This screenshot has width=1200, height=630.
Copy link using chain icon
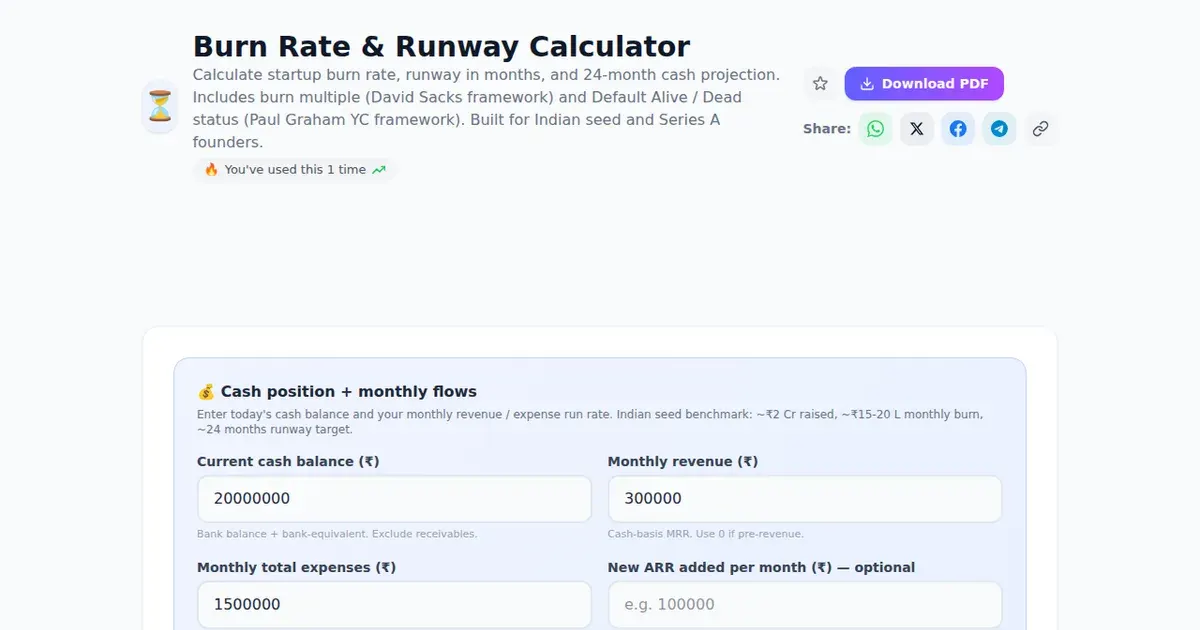click(1040, 129)
